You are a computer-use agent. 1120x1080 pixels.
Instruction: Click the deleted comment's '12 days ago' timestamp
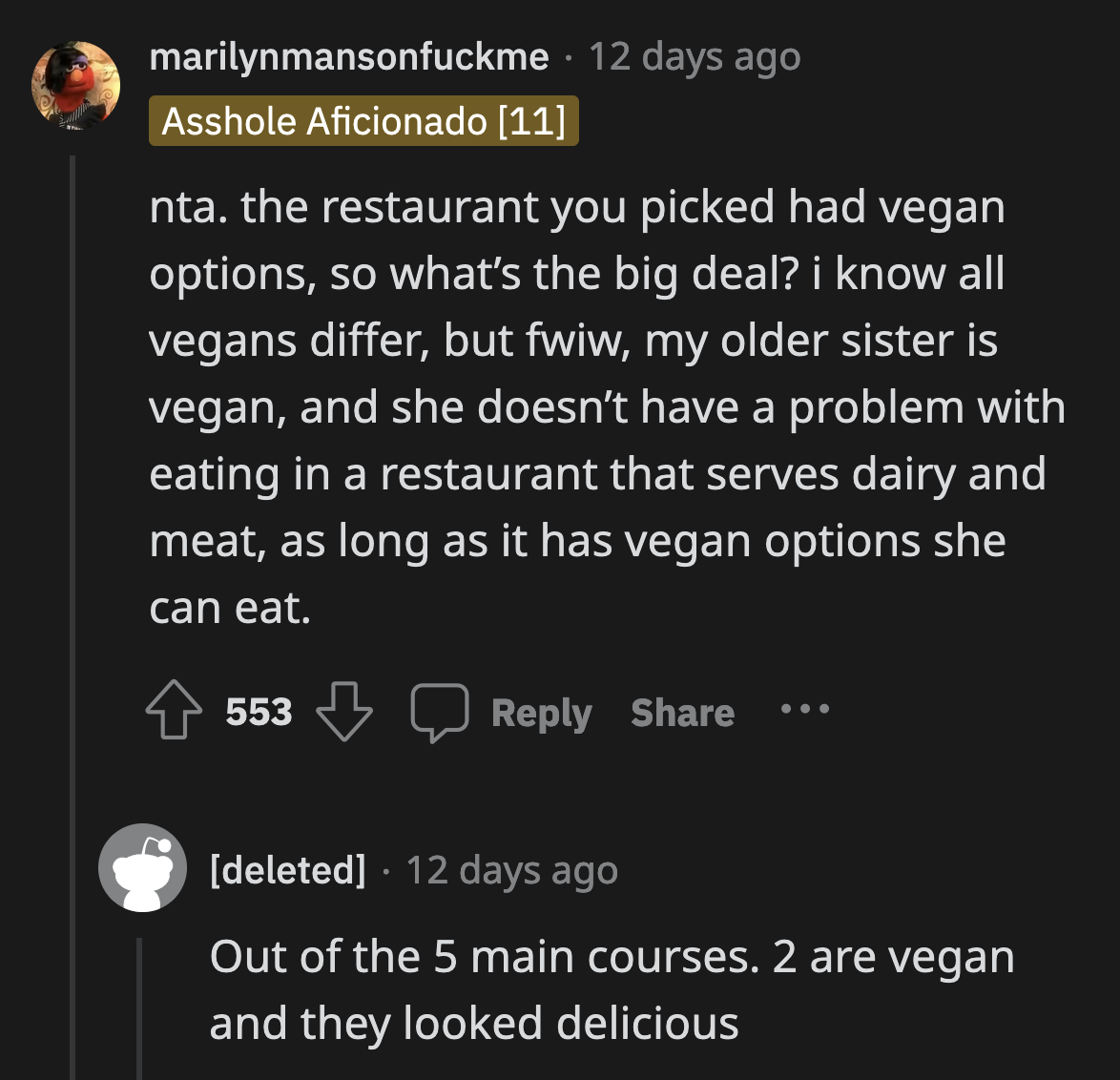(512, 869)
